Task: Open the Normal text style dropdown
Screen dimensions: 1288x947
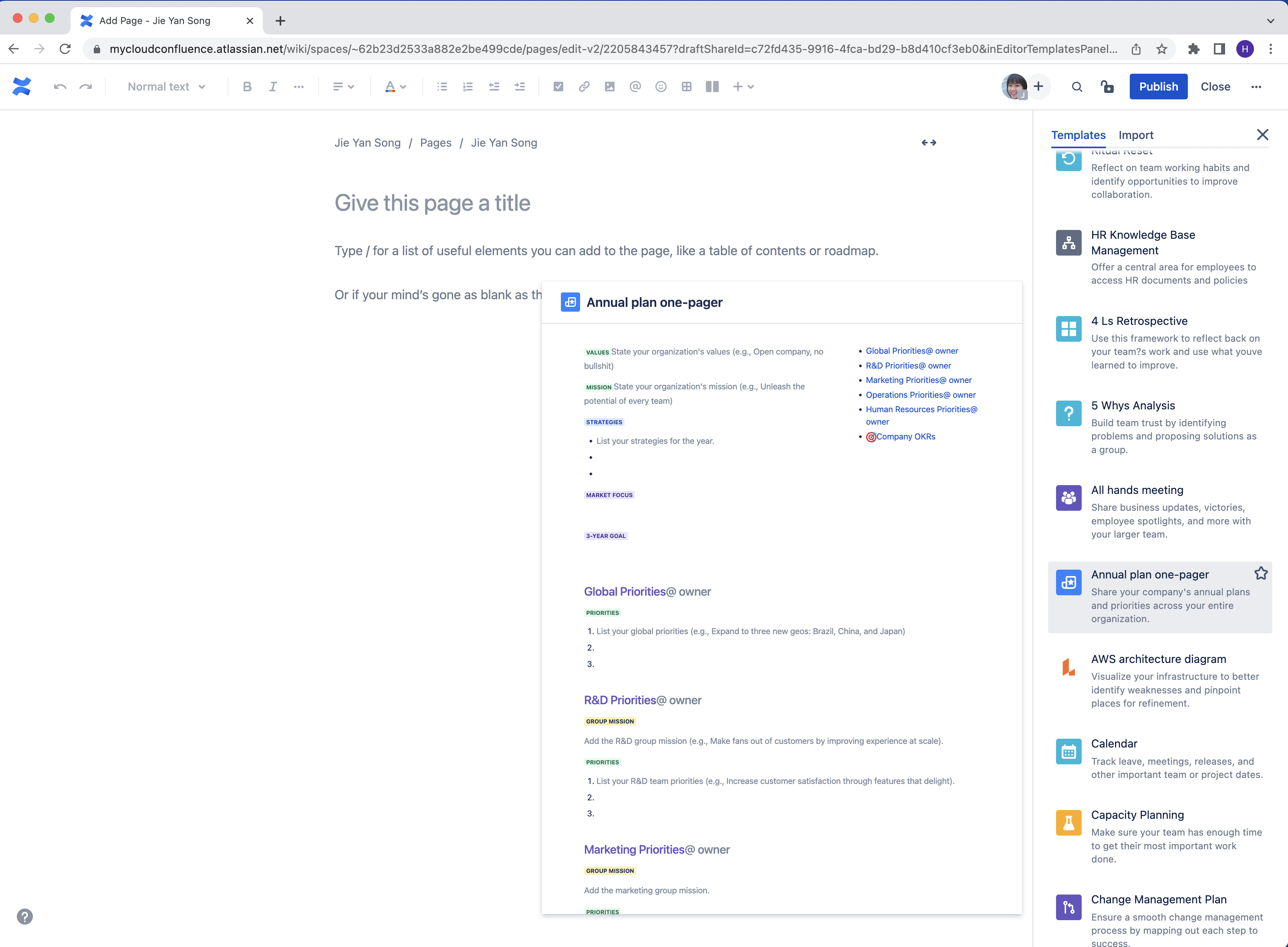Action: (x=166, y=87)
